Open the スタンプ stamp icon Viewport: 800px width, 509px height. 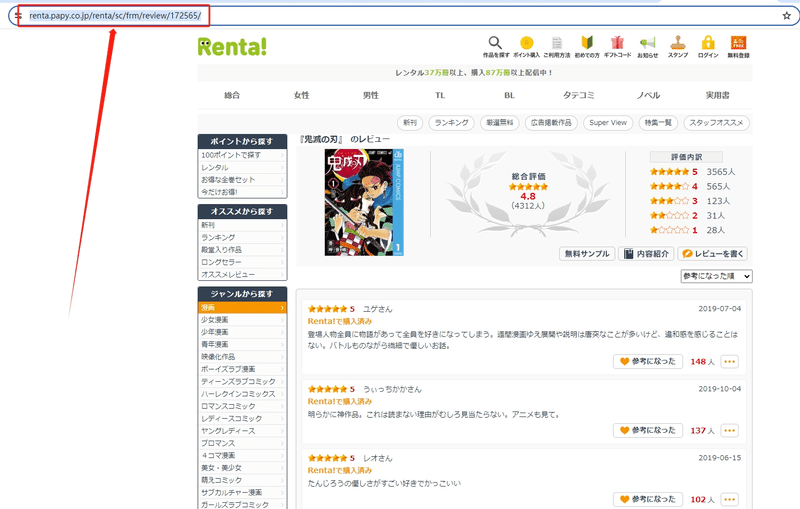click(x=678, y=43)
